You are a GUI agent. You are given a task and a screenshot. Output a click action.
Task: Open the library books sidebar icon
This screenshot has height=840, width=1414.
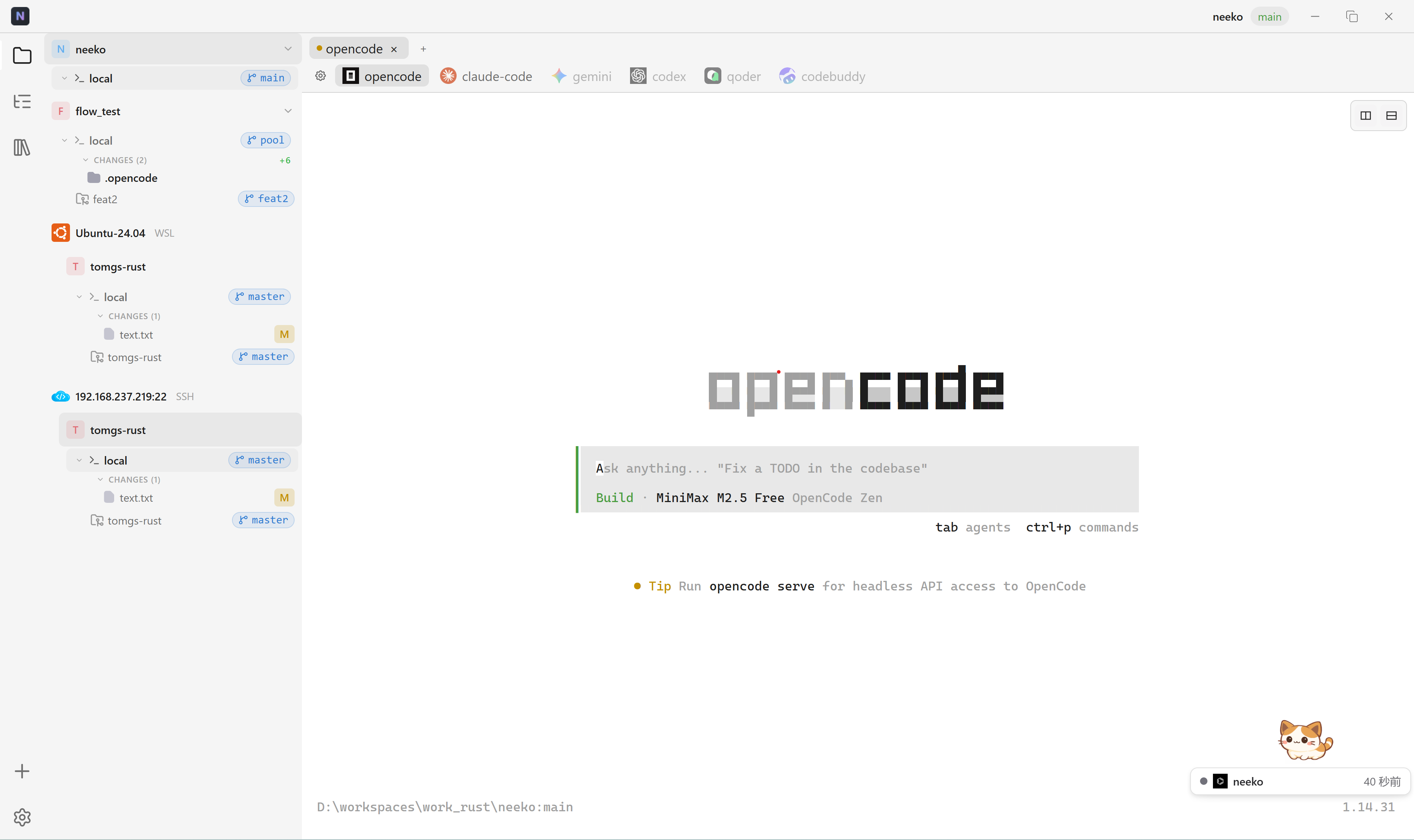click(x=22, y=147)
